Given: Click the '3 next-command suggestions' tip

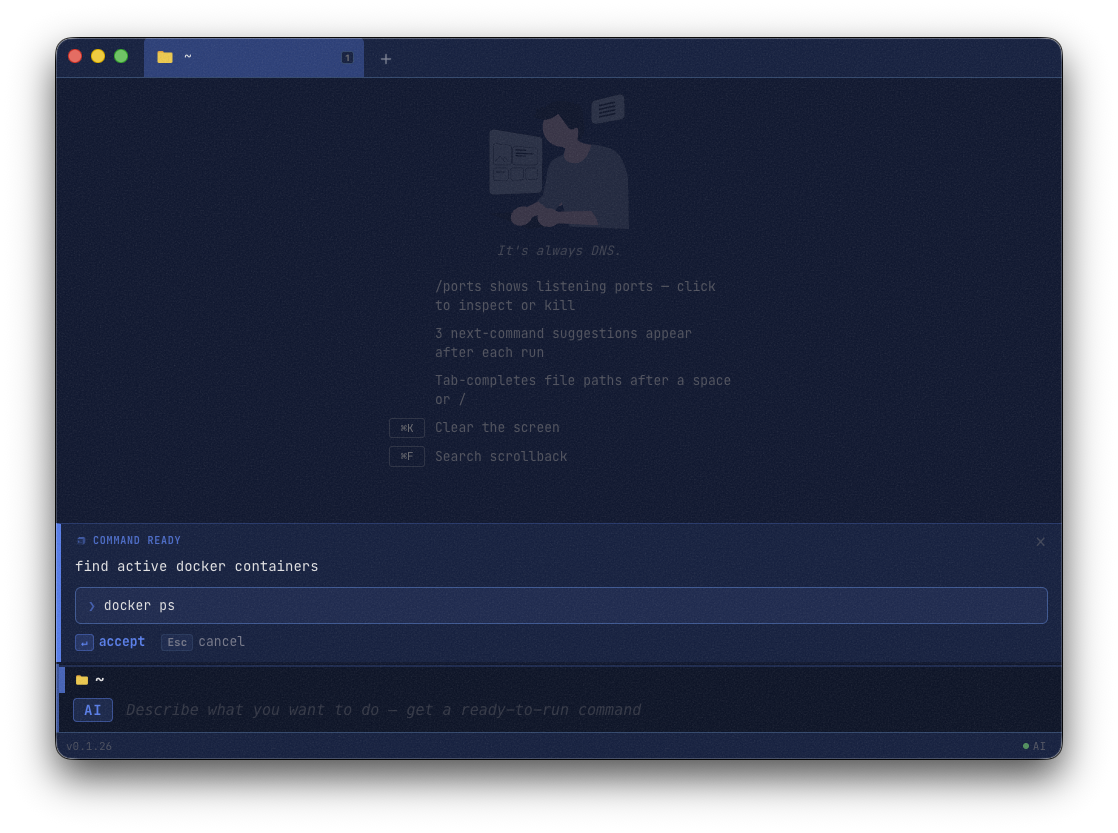Looking at the screenshot, I should (563, 343).
